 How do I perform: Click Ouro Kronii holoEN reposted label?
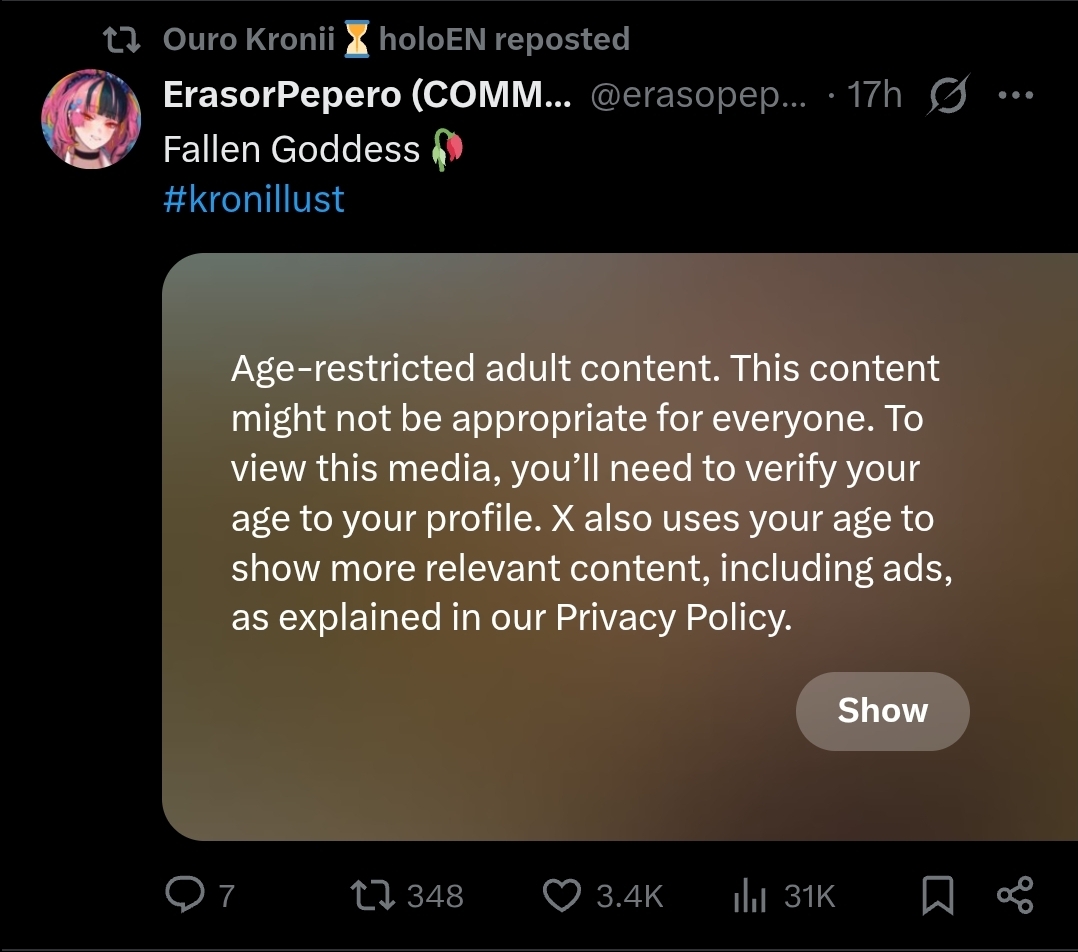coord(397,39)
